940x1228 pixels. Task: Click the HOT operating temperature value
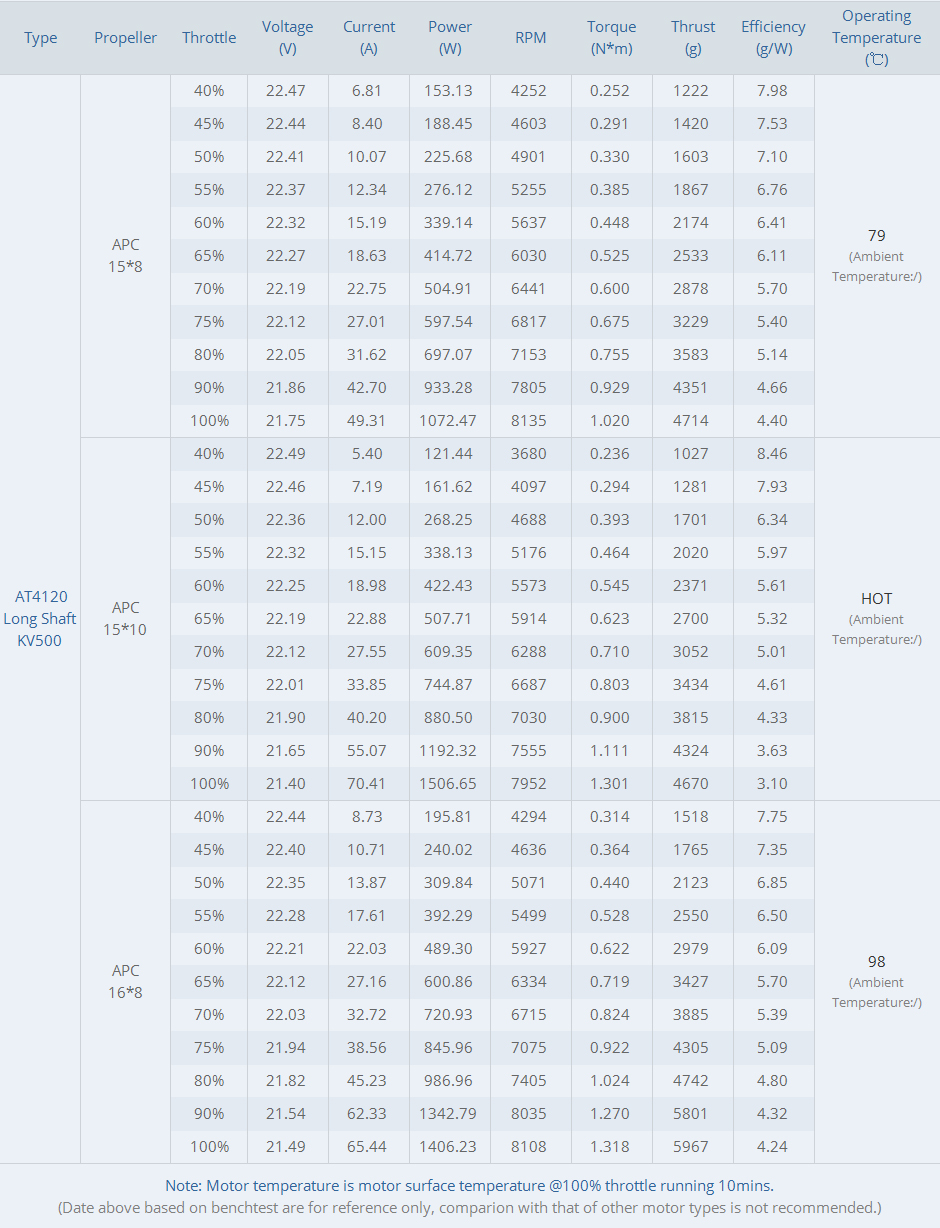(x=876, y=599)
